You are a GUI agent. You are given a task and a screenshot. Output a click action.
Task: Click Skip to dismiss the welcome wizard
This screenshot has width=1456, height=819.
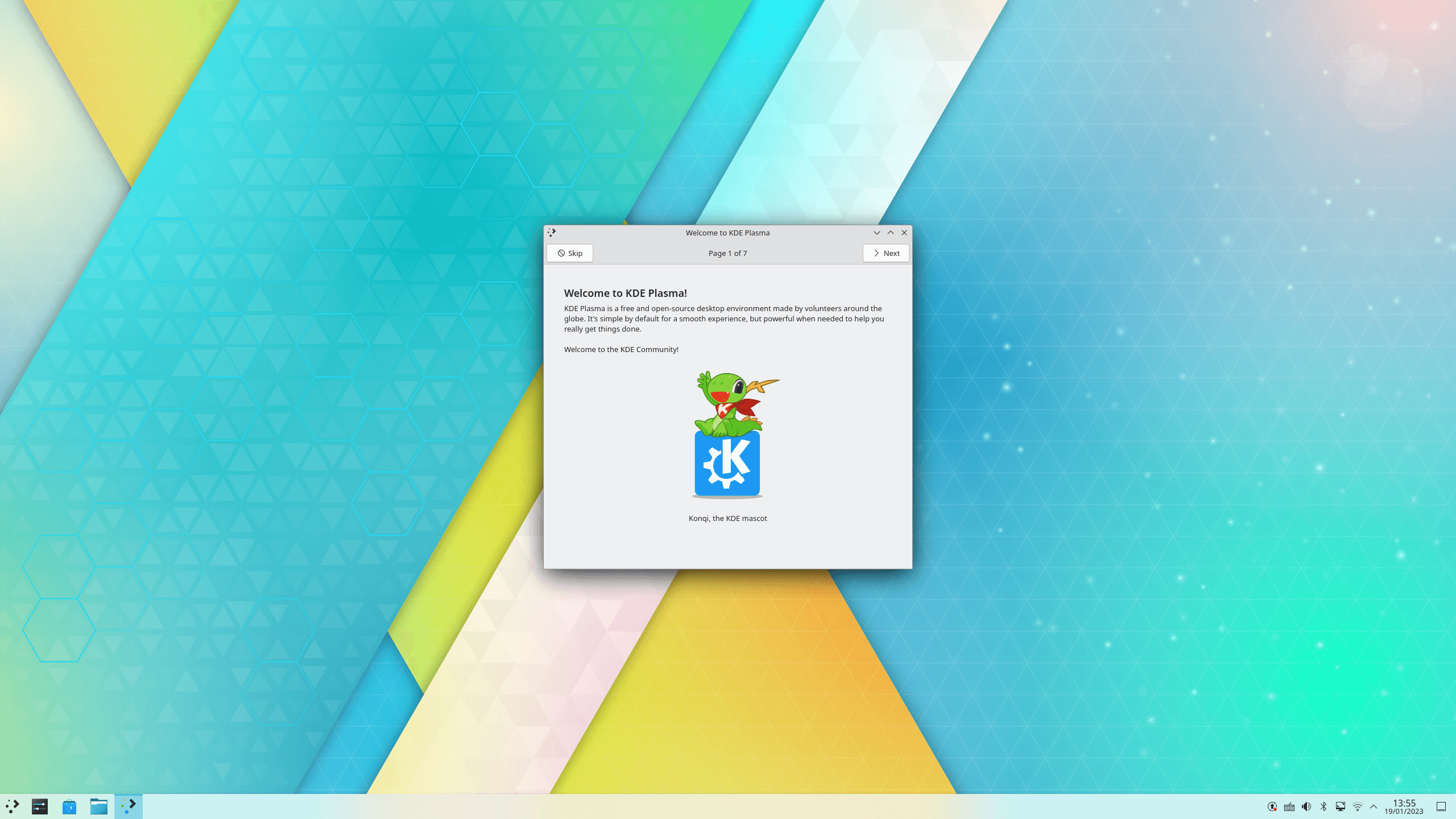tap(569, 253)
